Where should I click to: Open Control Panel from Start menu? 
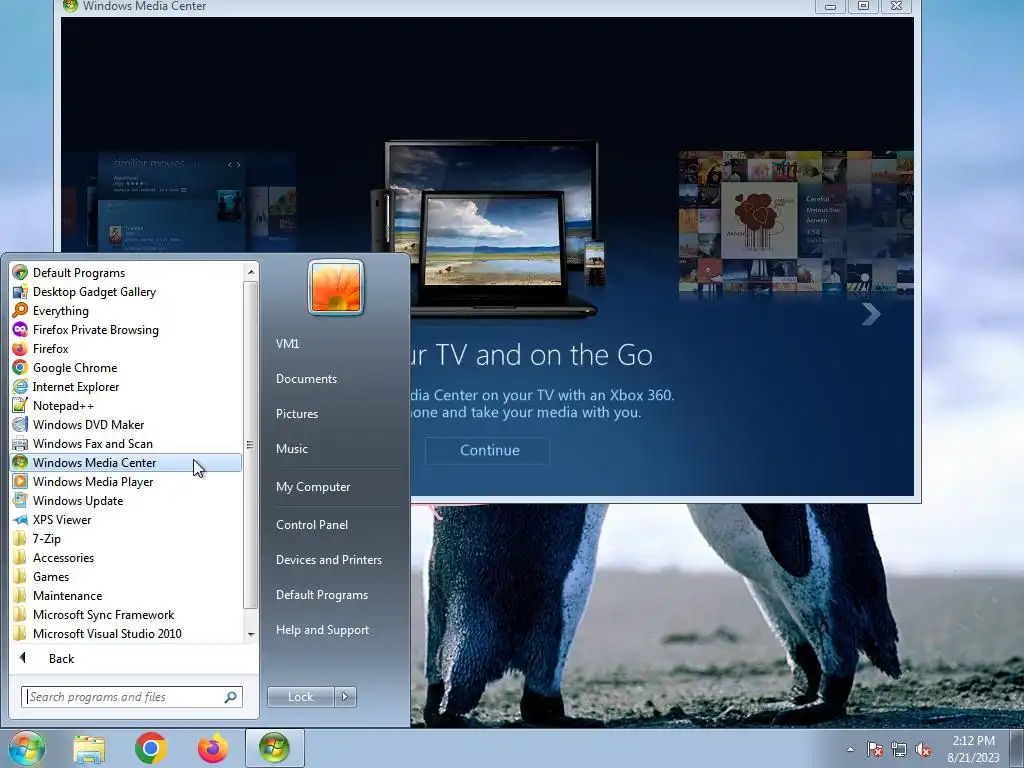click(x=312, y=524)
